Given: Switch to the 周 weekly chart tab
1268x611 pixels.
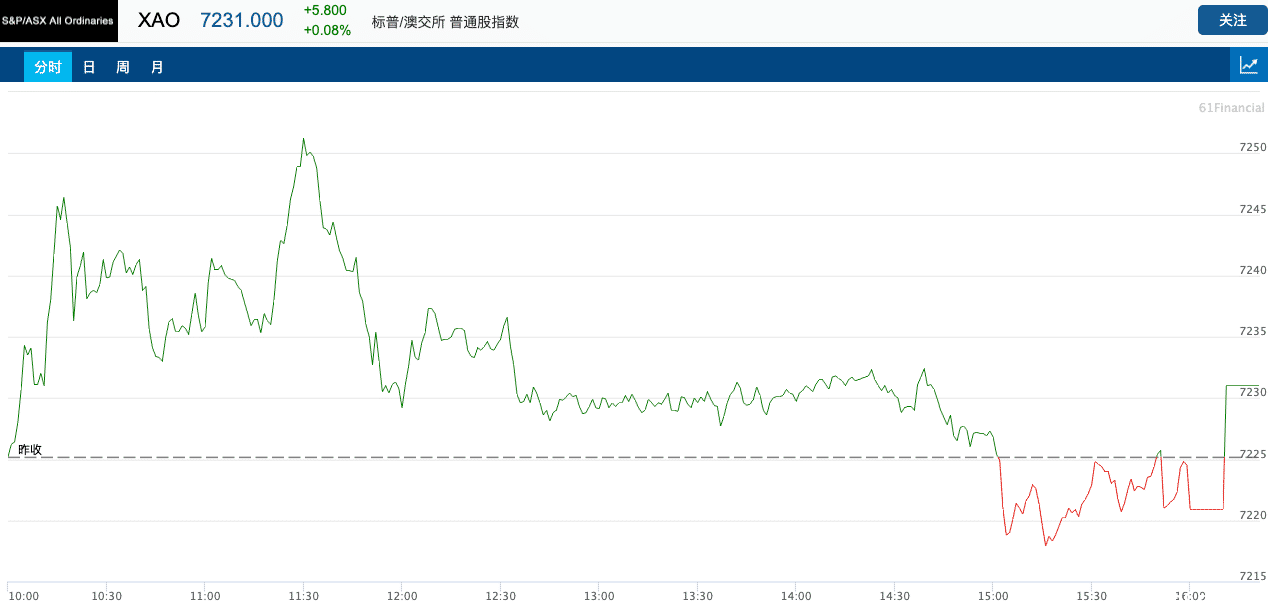Looking at the screenshot, I should 123,67.
